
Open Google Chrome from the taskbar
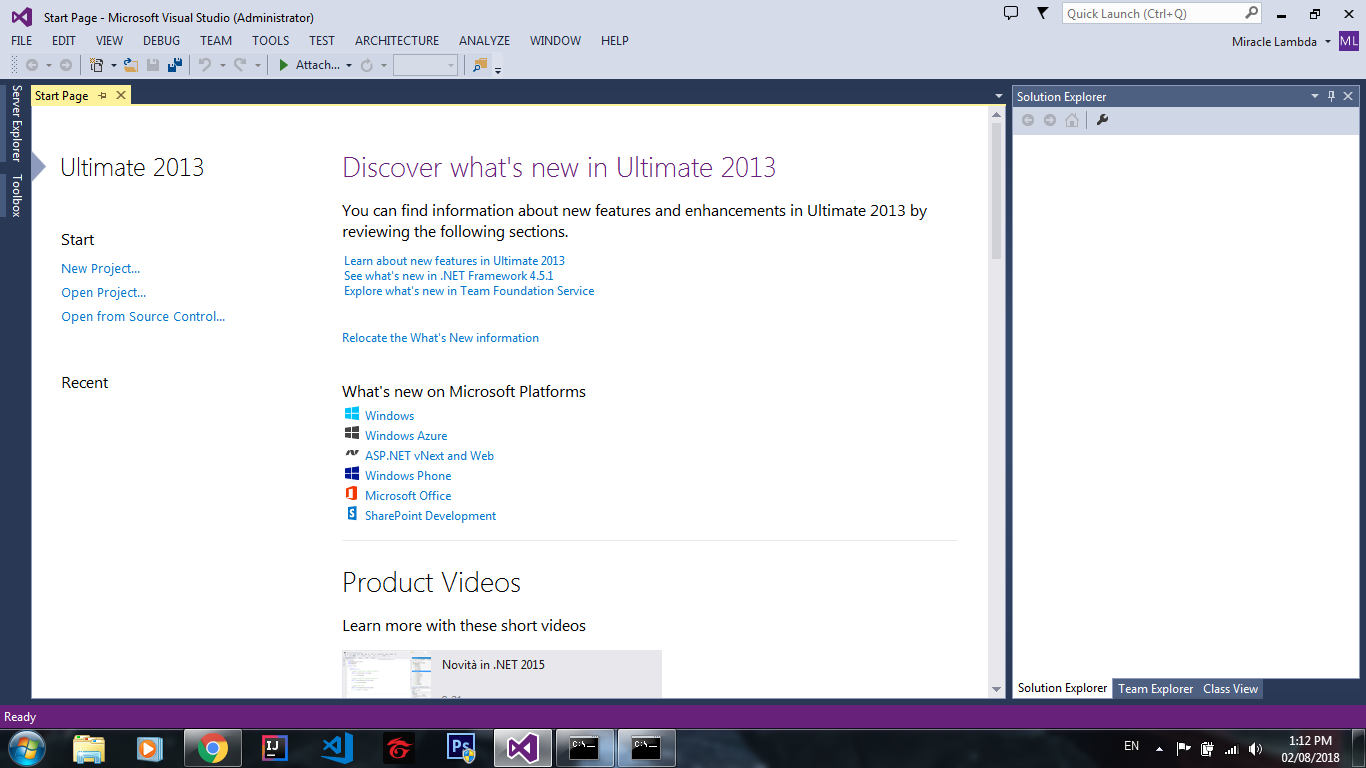point(212,748)
